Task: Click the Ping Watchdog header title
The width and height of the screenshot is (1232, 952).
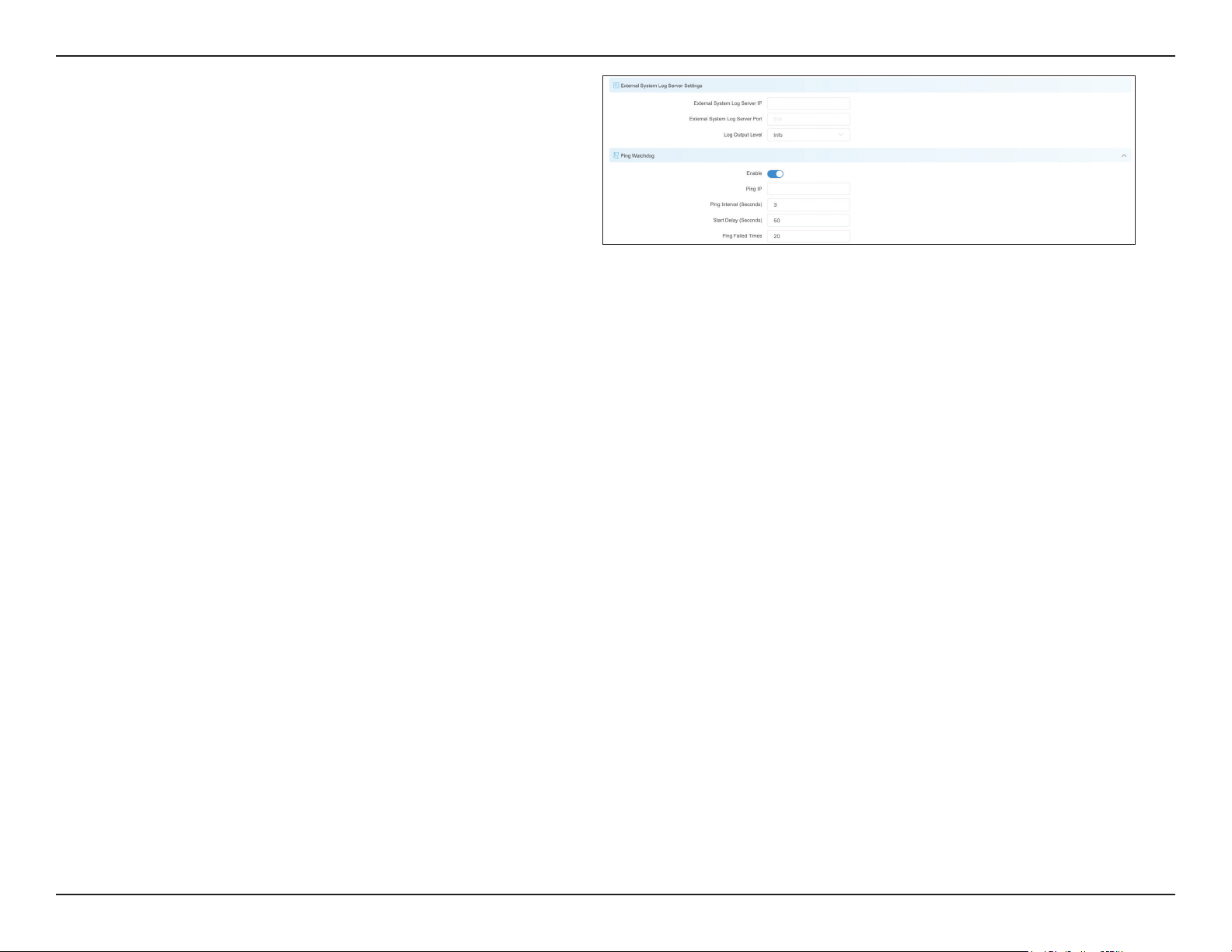Action: [x=637, y=155]
